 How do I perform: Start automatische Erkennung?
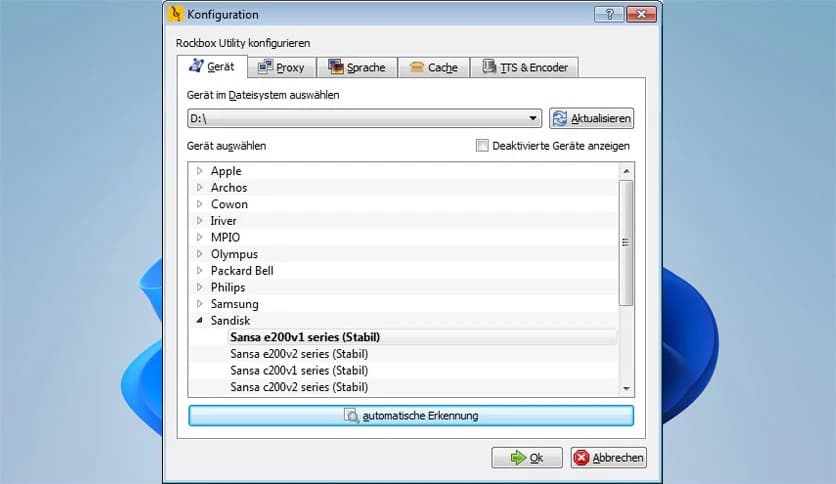[411, 415]
